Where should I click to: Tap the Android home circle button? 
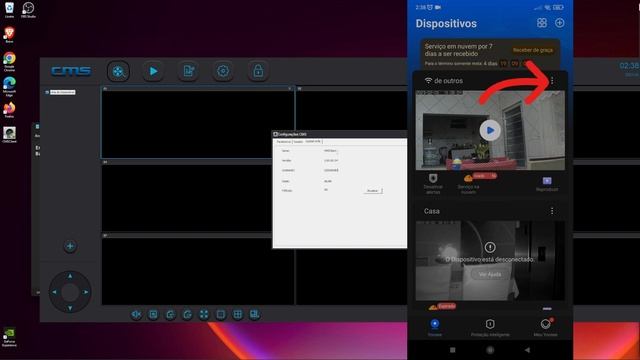[x=490, y=350]
